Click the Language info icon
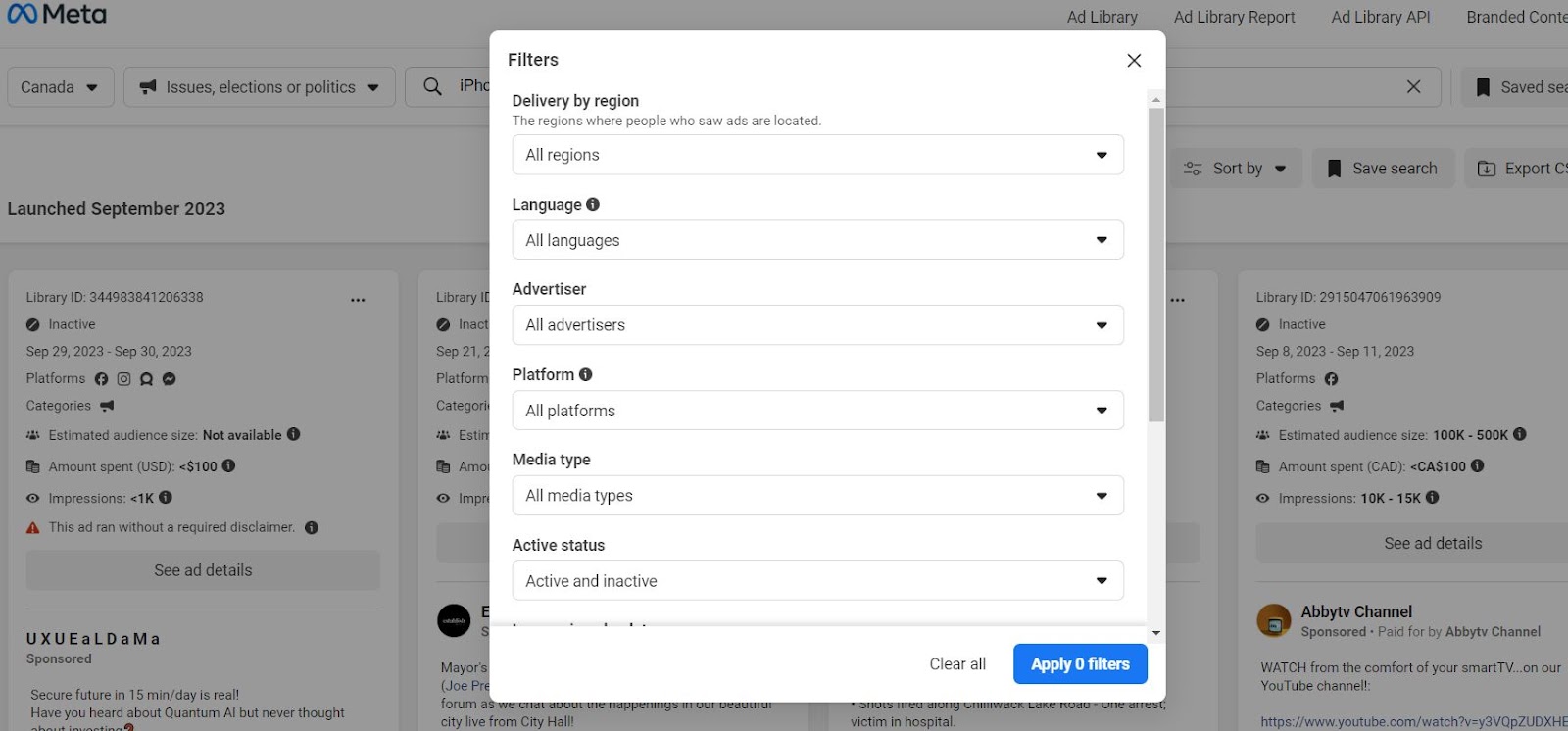This screenshot has height=731, width=1568. (x=593, y=204)
